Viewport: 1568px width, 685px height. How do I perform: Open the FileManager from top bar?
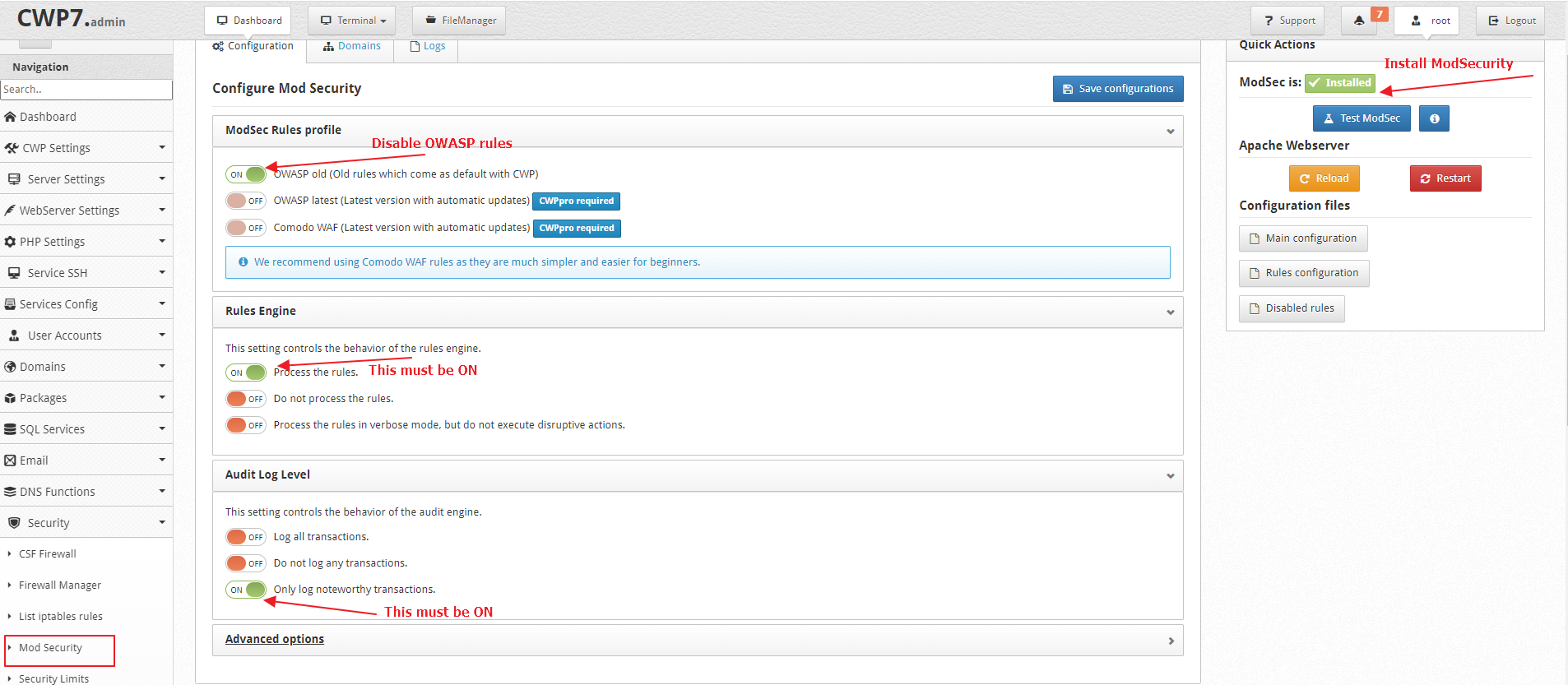(x=460, y=21)
